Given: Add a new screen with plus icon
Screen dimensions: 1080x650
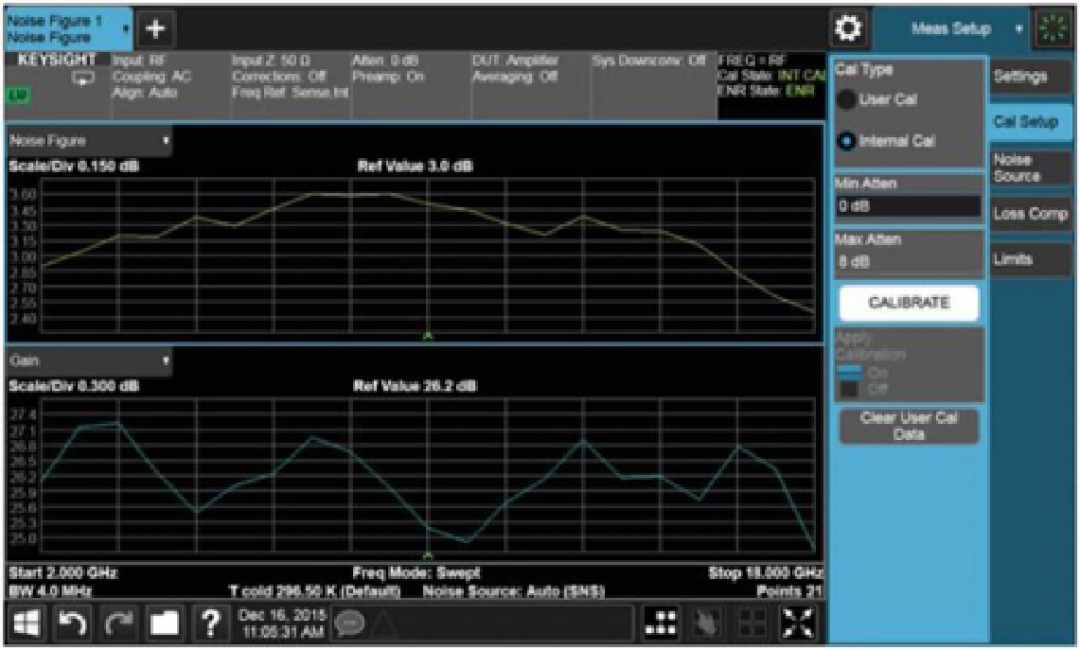Looking at the screenshot, I should pos(156,29).
